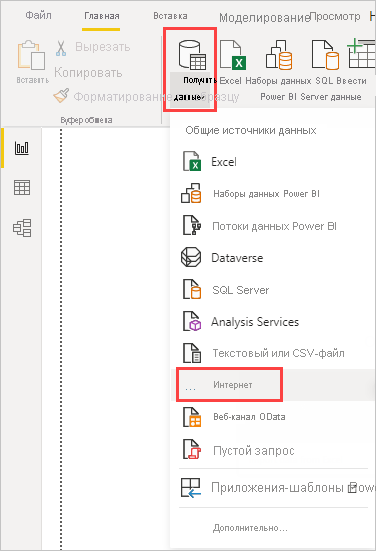The image size is (376, 551).
Task: Open the Report view in sidebar
Action: tap(22, 148)
